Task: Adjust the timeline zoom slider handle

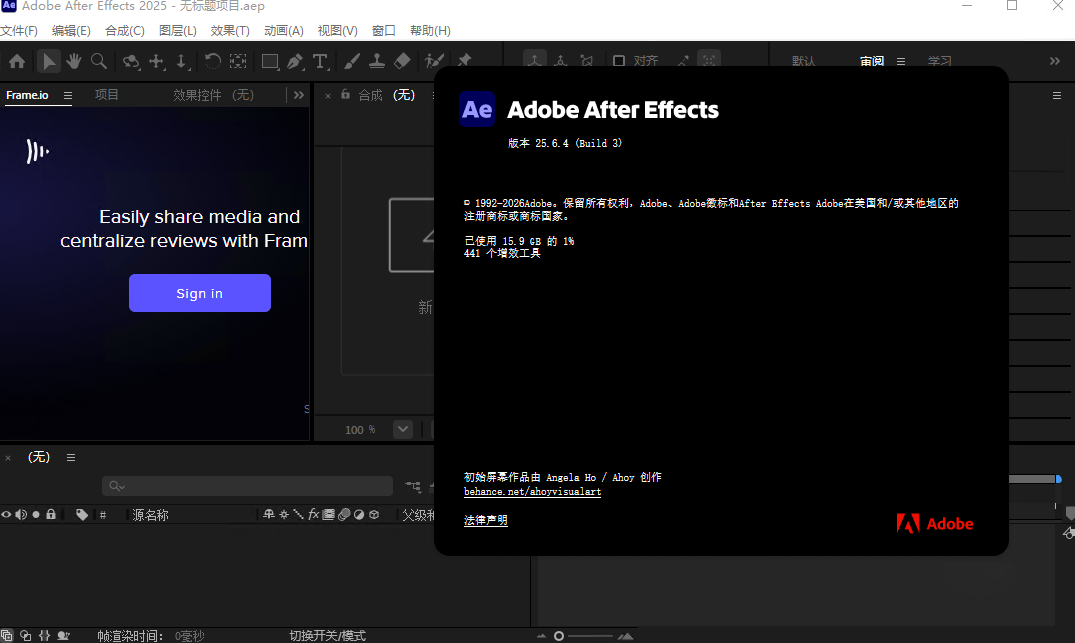Action: coord(559,636)
